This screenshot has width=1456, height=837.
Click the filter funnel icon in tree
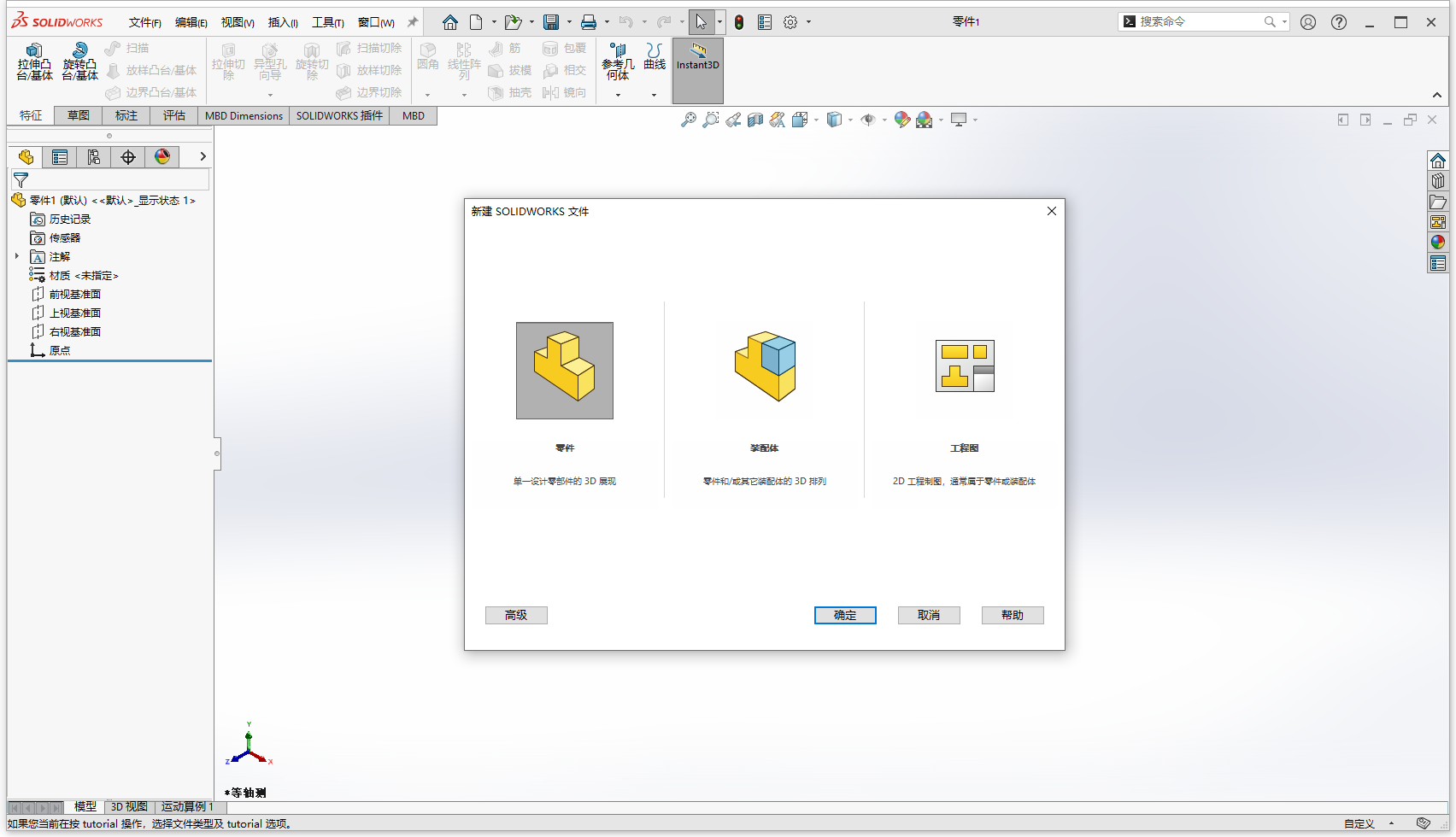(x=21, y=180)
